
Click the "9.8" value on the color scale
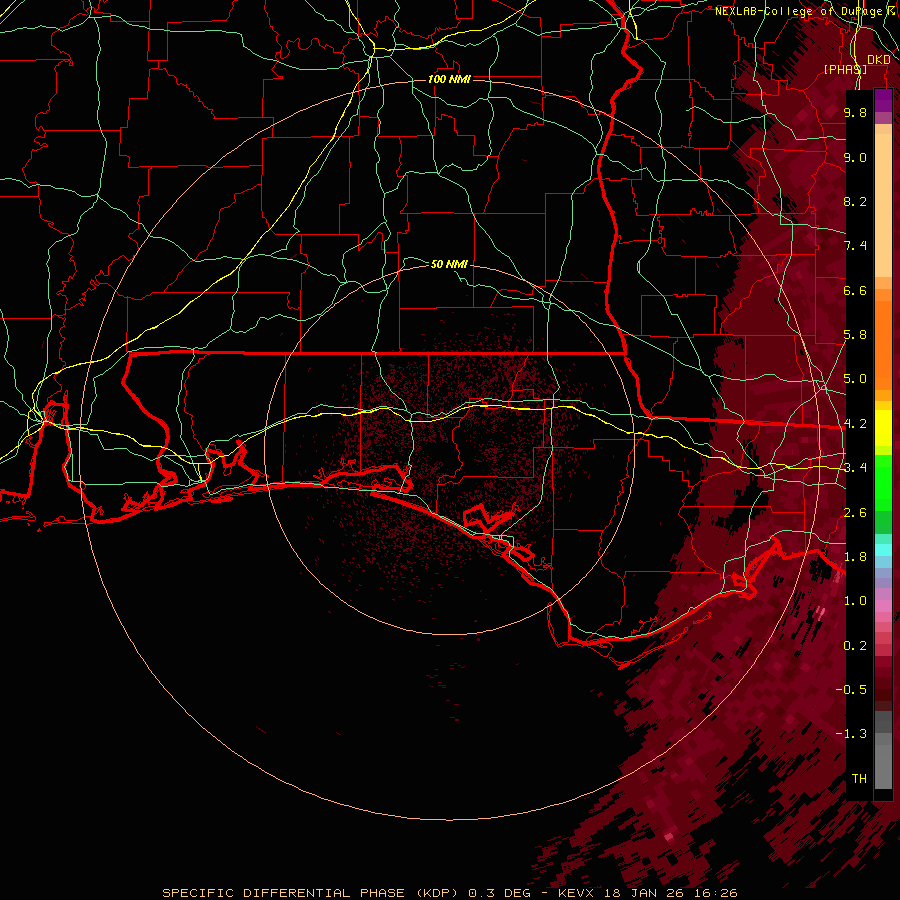855,112
